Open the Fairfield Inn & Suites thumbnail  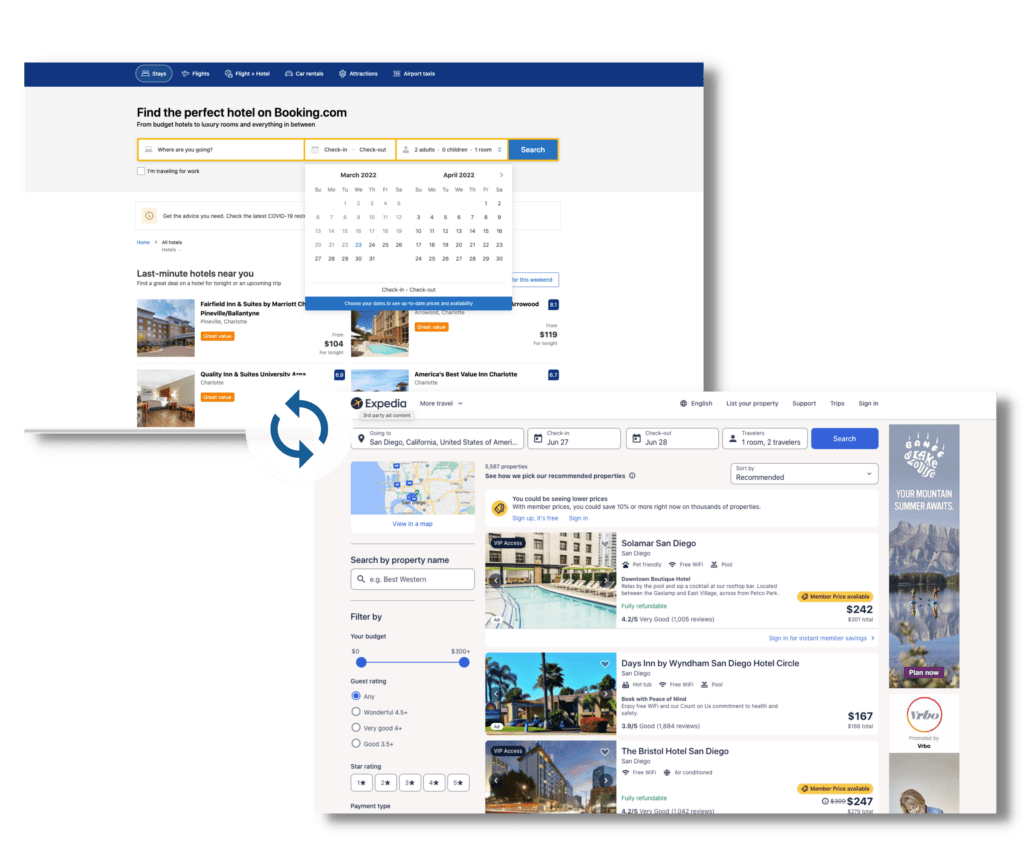coord(166,328)
